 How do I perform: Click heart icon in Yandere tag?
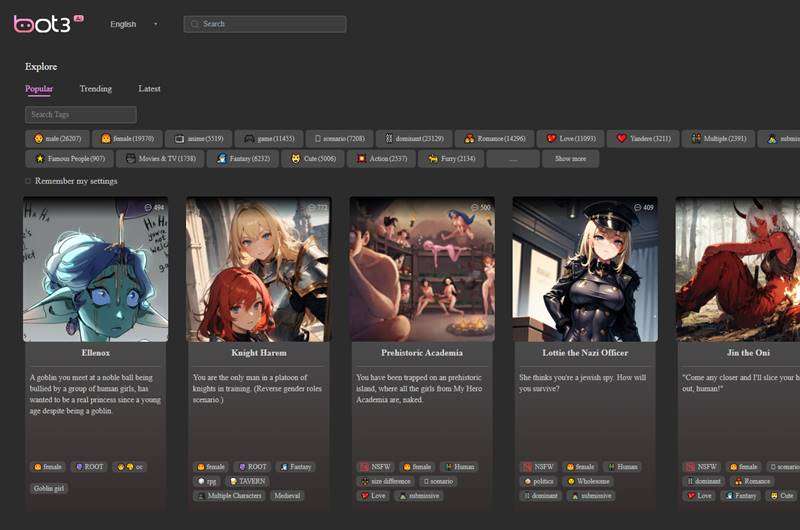pyautogui.click(x=621, y=138)
